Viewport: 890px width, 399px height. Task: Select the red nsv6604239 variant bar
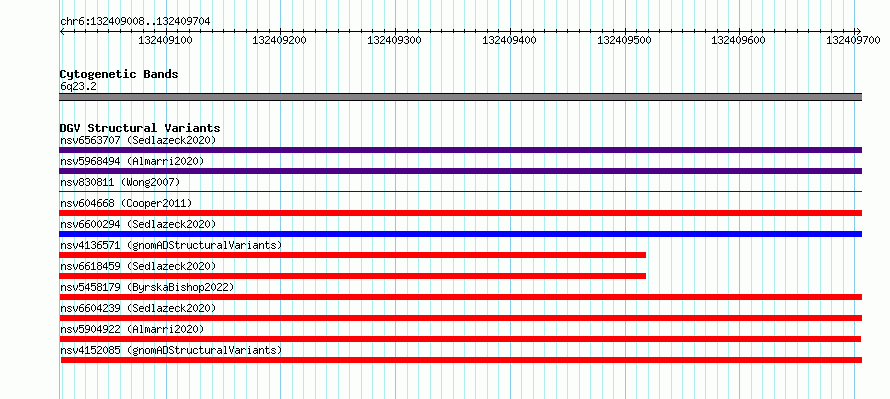click(460, 318)
